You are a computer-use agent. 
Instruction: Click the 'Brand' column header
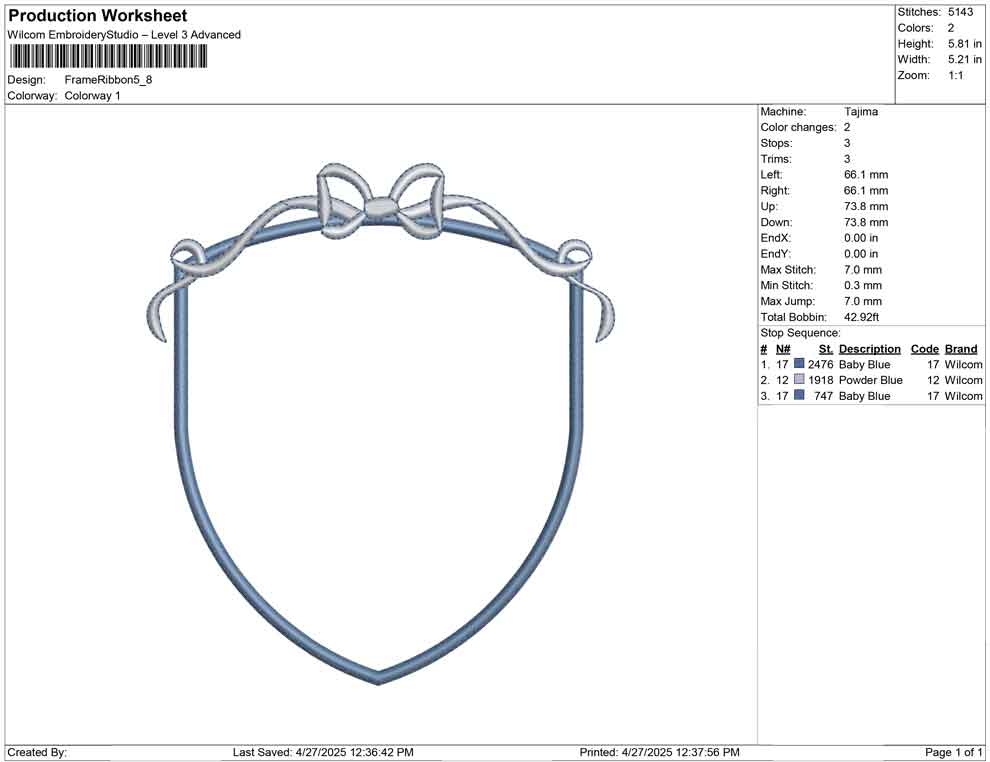961,348
